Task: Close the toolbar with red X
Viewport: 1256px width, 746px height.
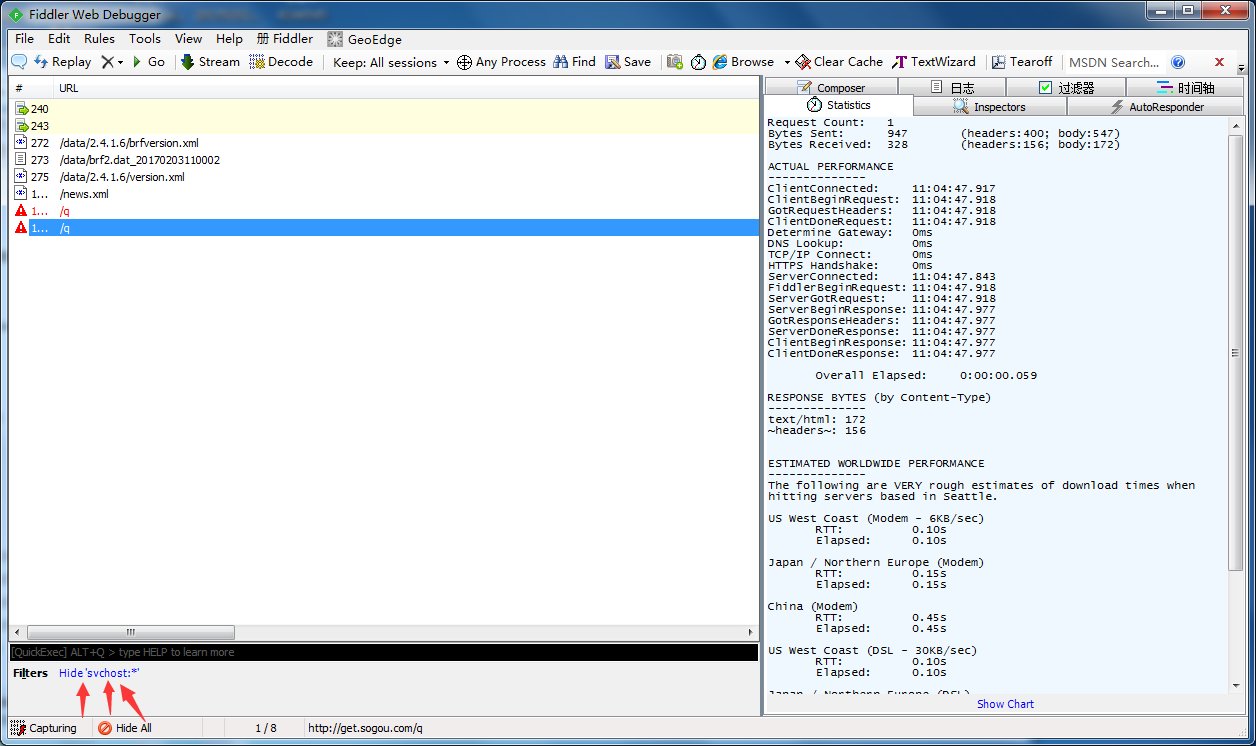Action: (1219, 62)
